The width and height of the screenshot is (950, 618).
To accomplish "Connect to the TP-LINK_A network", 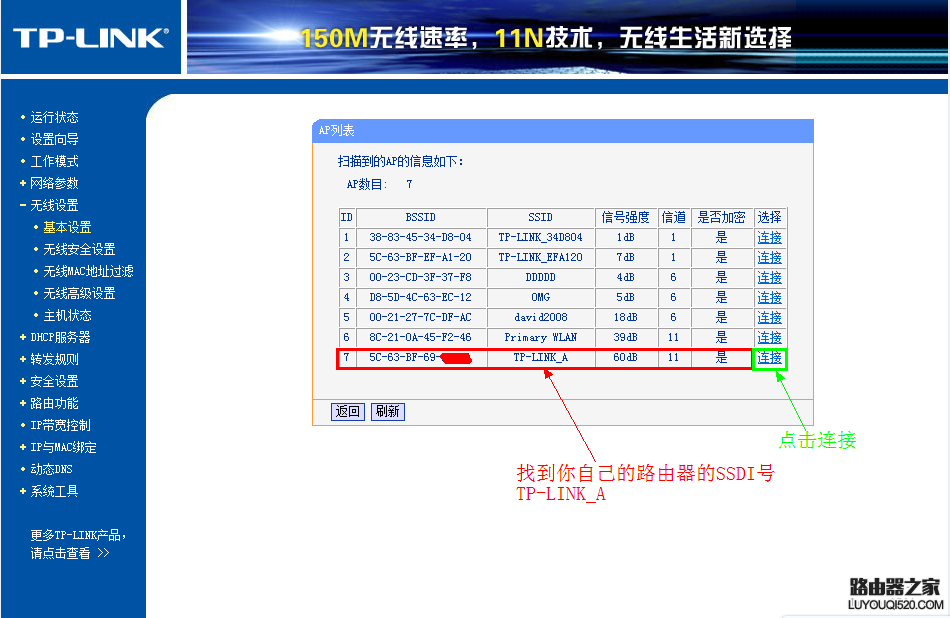I will pos(769,357).
